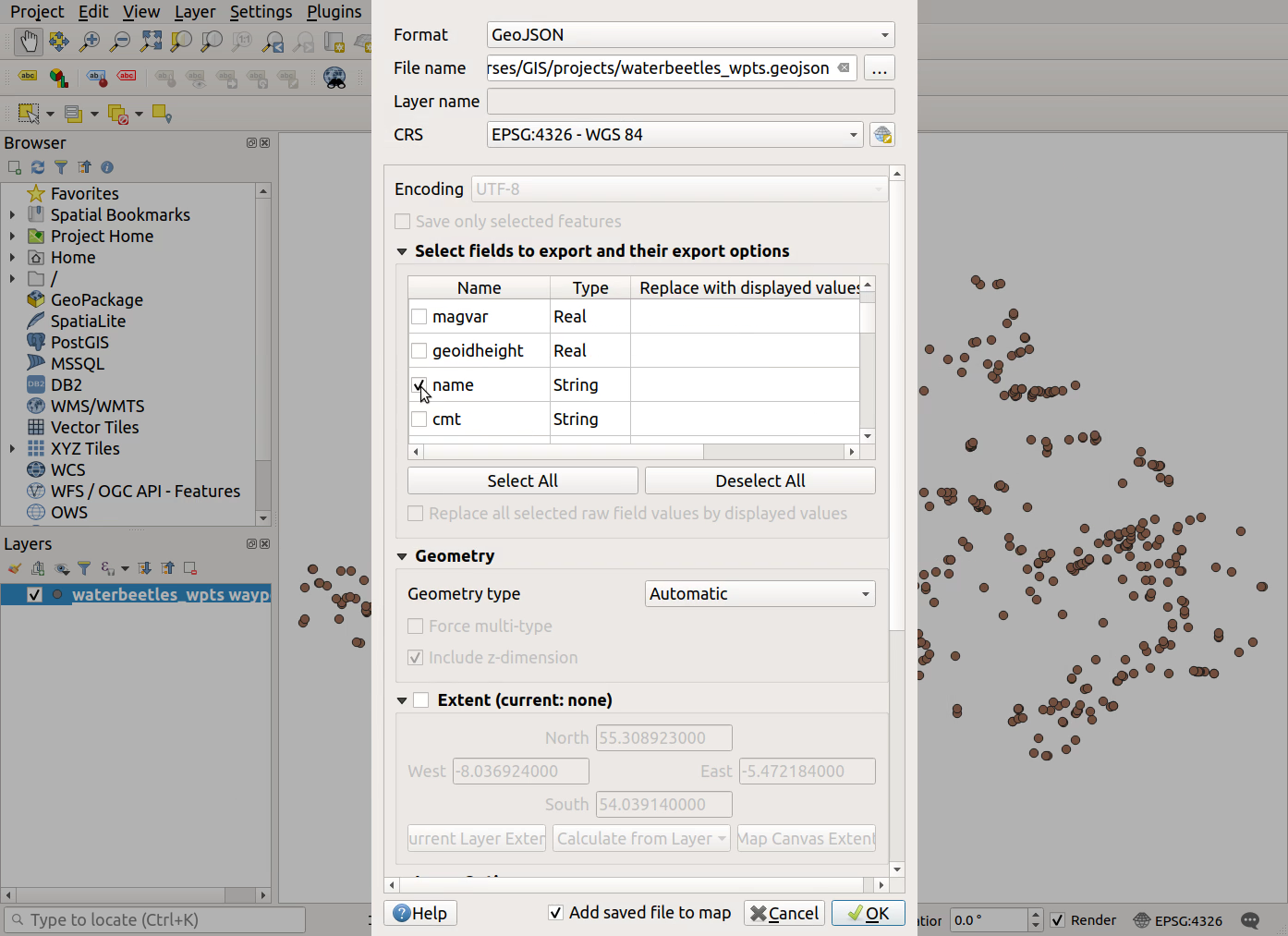Open the Geometry type Automatic dropdown
The image size is (1288, 936).
coord(759,594)
